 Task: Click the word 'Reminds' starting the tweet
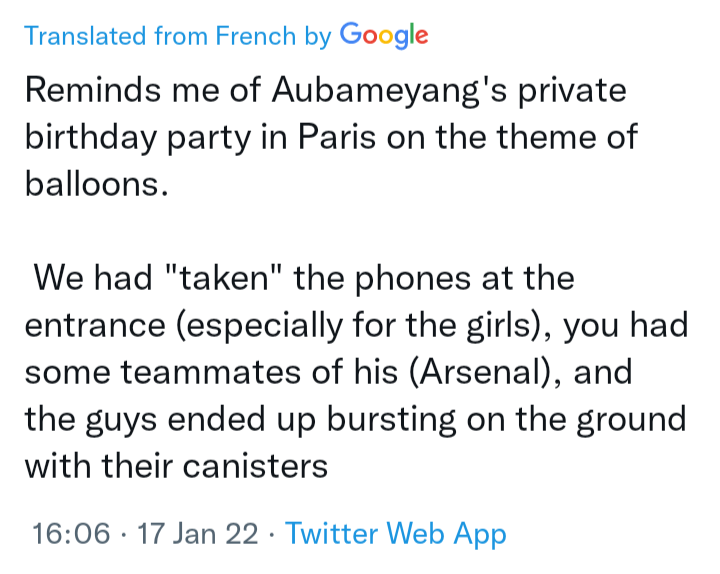coord(93,90)
